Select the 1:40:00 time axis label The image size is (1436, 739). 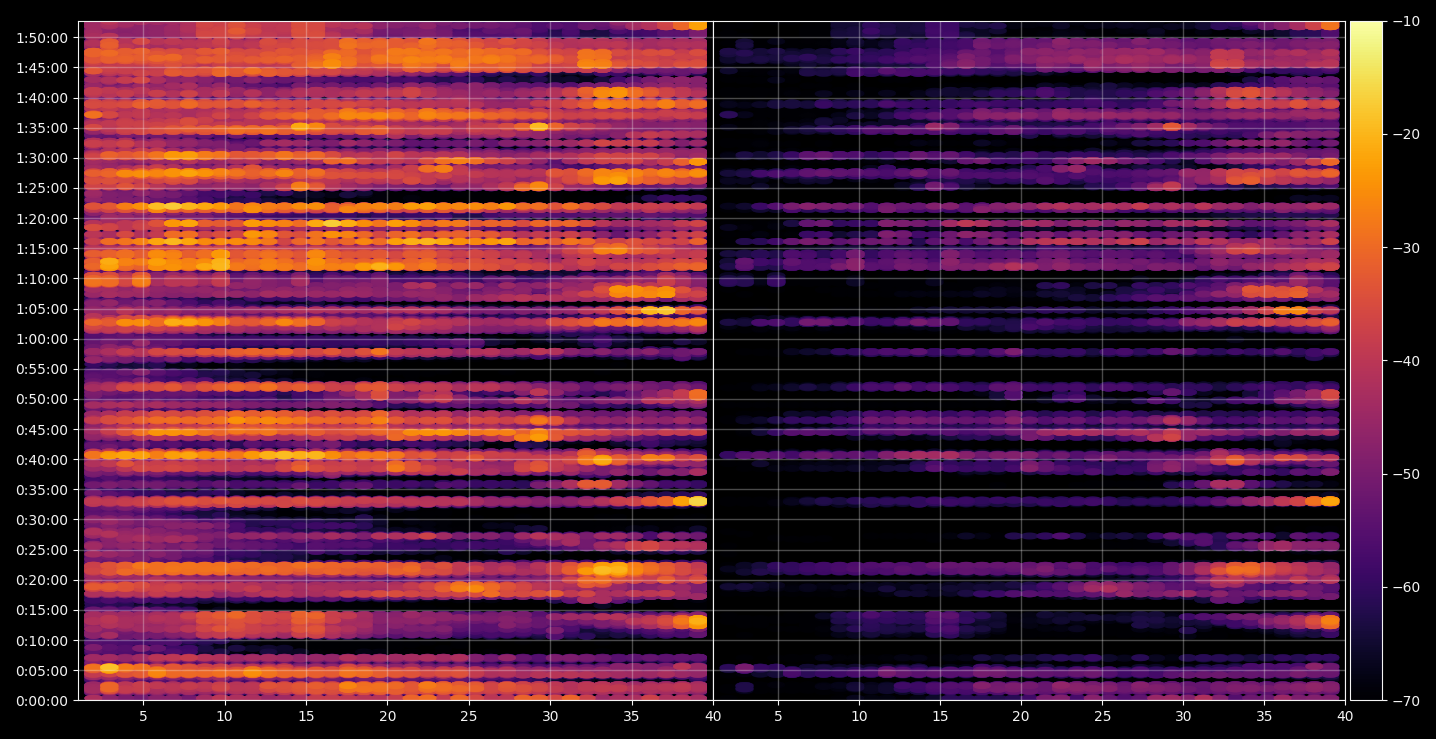(x=42, y=98)
